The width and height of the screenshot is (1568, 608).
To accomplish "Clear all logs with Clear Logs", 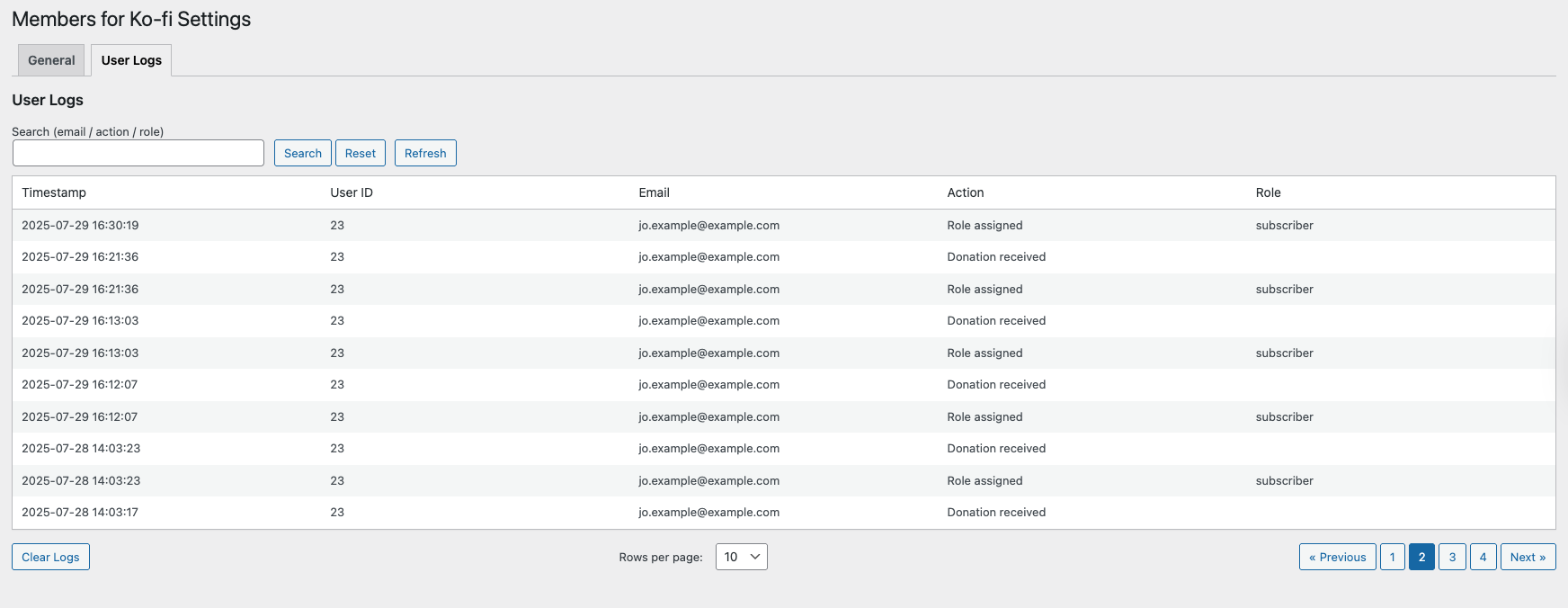I will coord(50,557).
